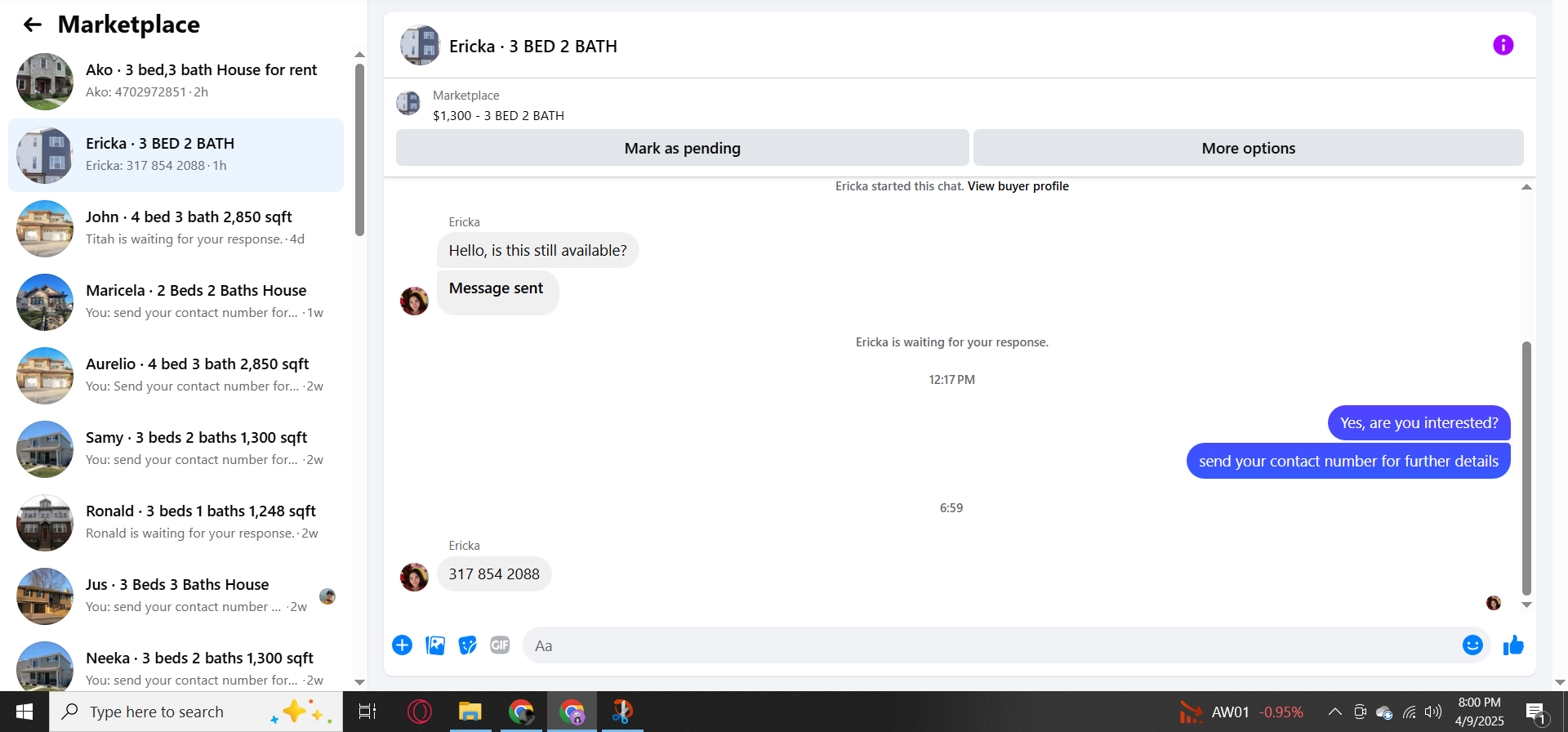
Task: Open More options for the listing
Action: click(1249, 148)
